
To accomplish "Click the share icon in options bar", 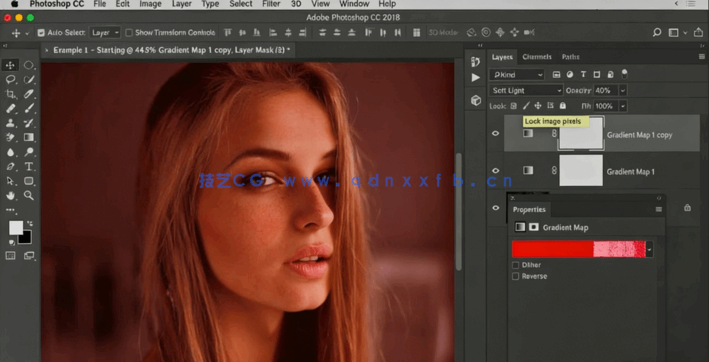I will point(699,33).
